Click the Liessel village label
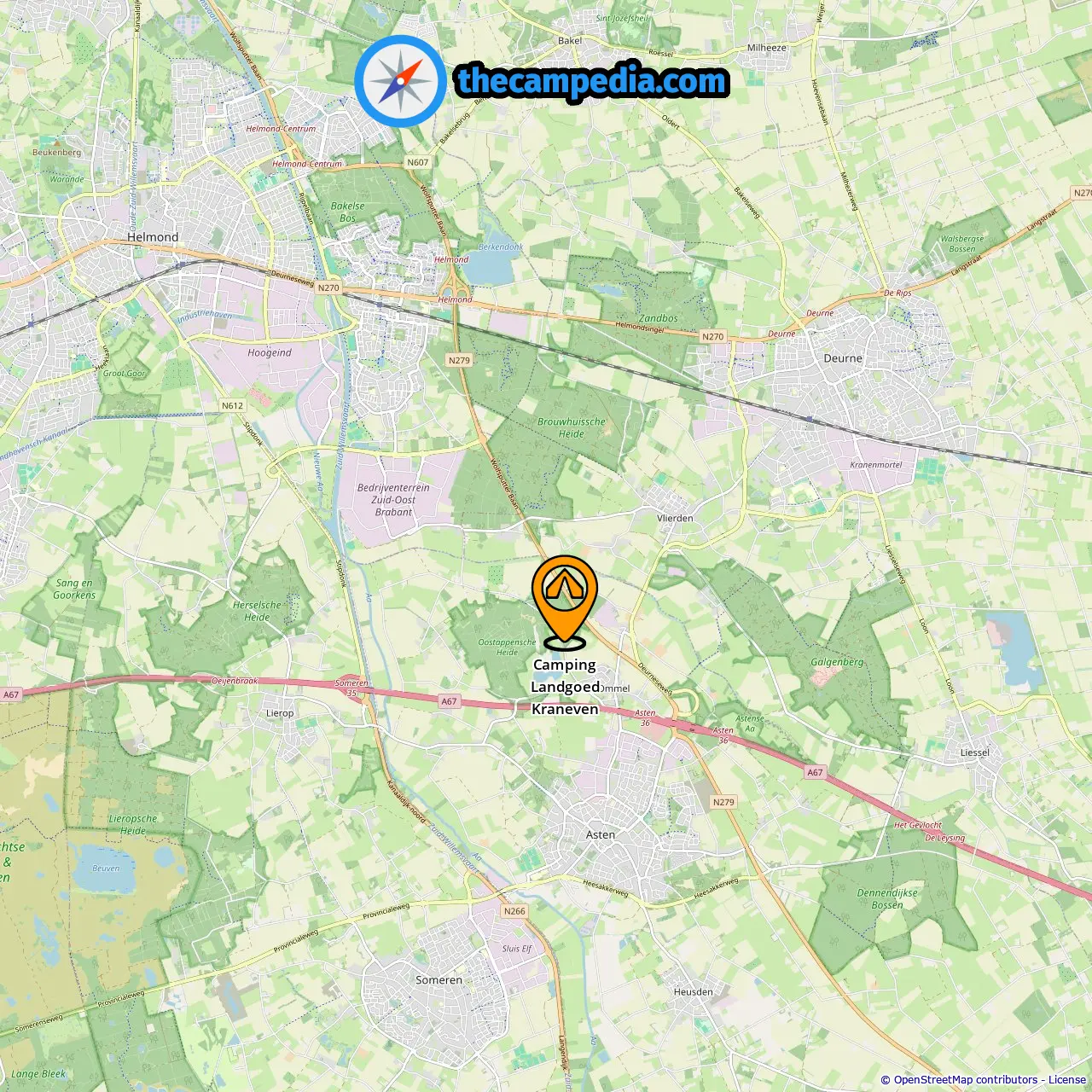The width and height of the screenshot is (1092, 1092). pos(975,752)
